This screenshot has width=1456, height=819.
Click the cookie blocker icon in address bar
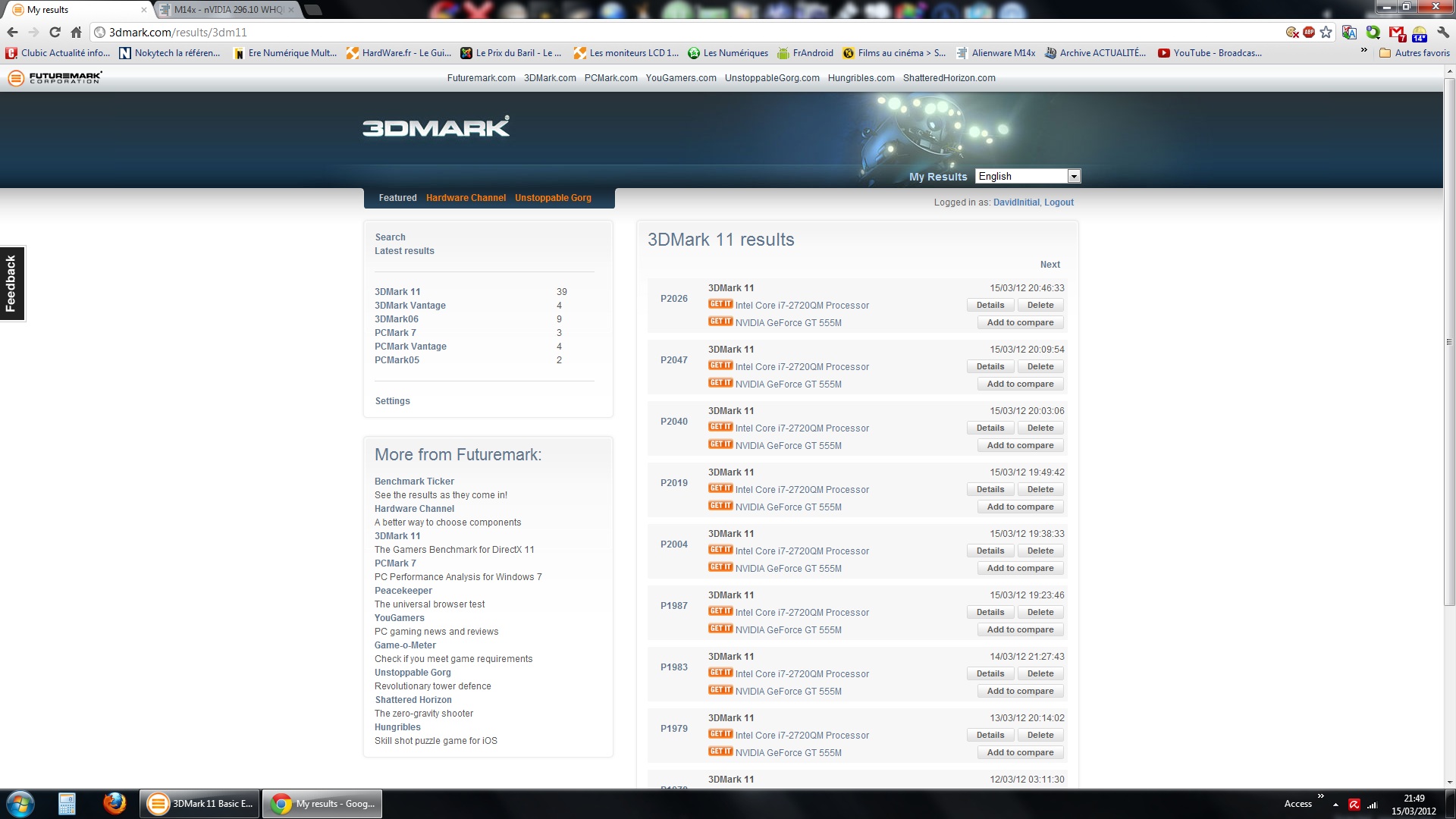[1292, 32]
